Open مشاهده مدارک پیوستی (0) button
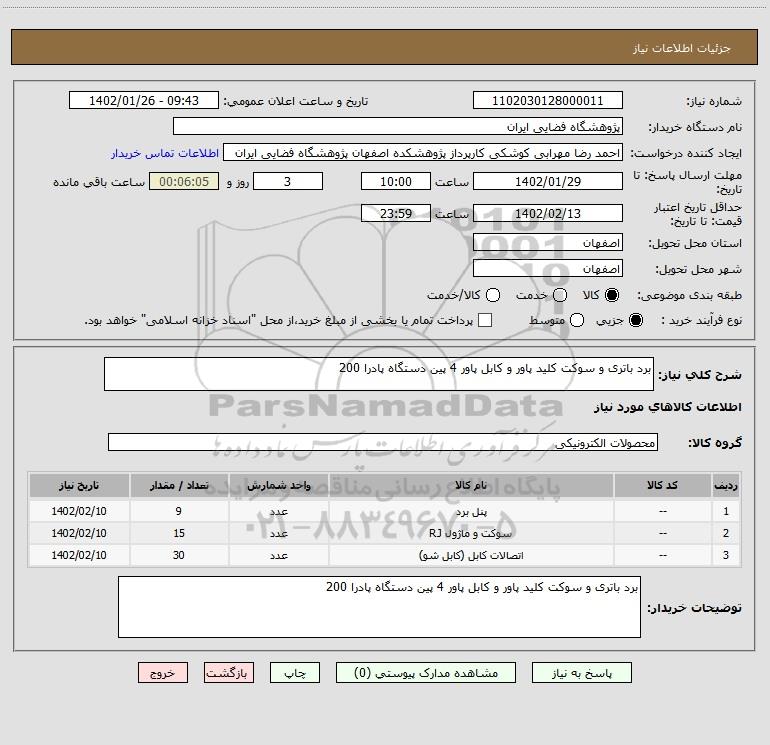The height and width of the screenshot is (745, 770). (x=426, y=673)
